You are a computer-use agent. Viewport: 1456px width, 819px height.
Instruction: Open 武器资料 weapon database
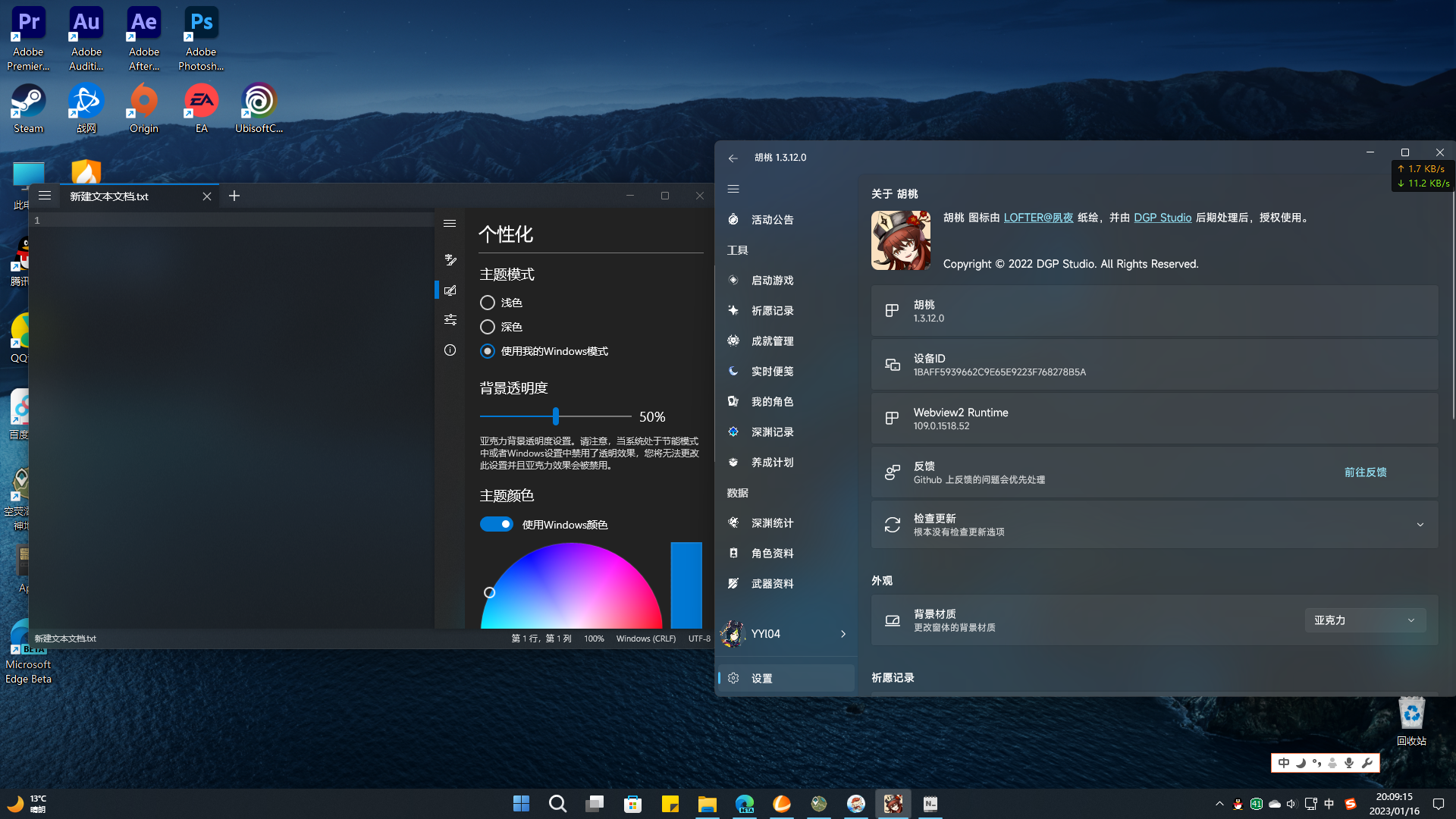pyautogui.click(x=772, y=583)
